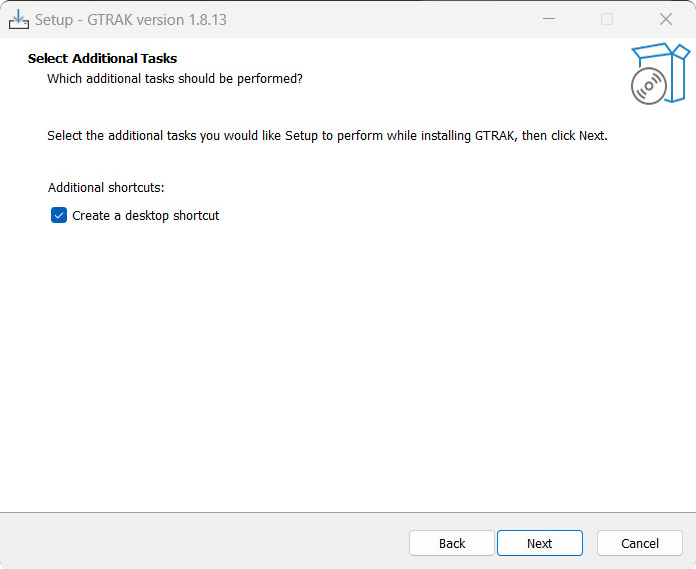Close the GTRAK Setup window
The height and width of the screenshot is (569, 696).
click(x=665, y=19)
